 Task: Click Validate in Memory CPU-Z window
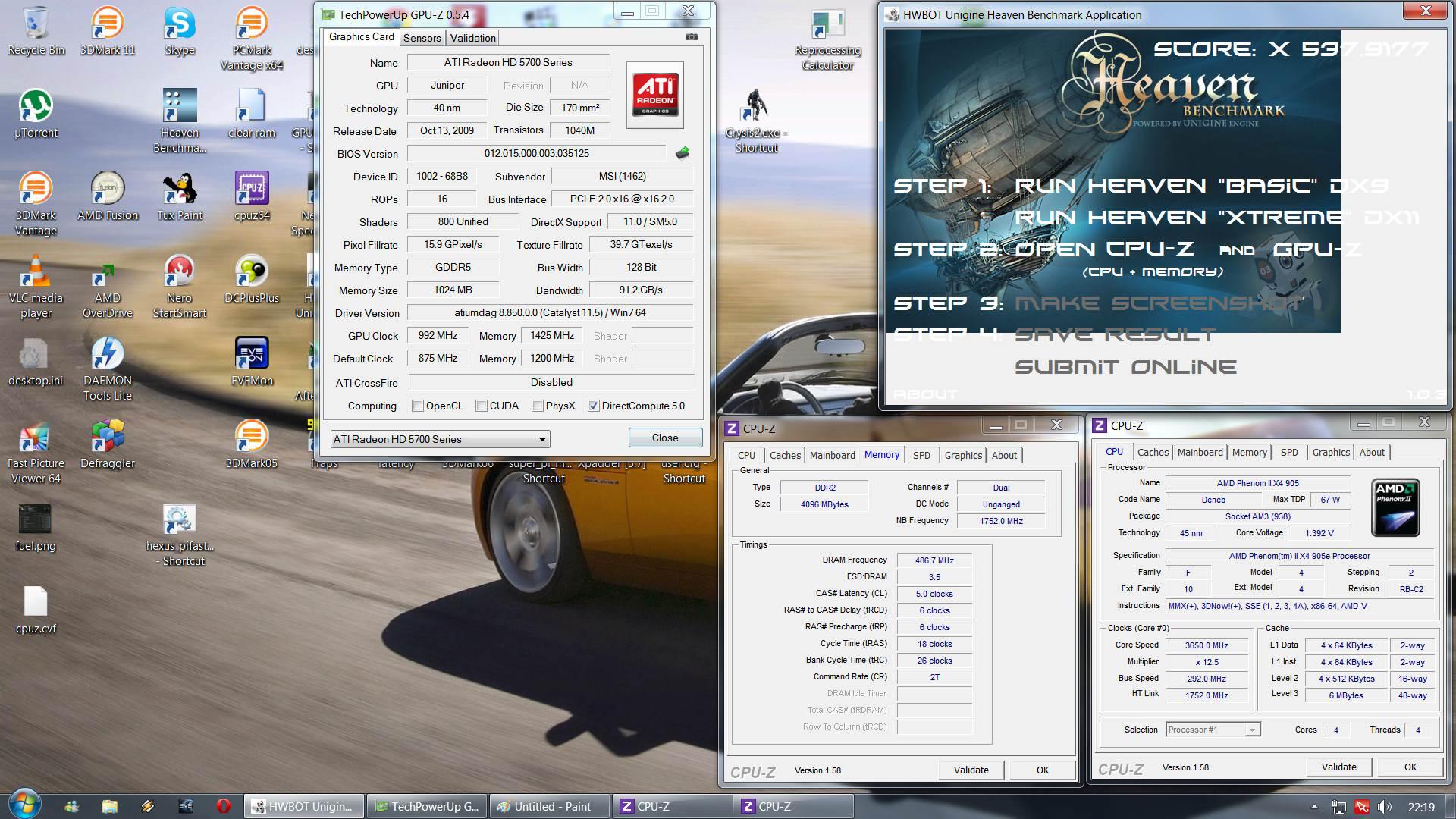[971, 770]
